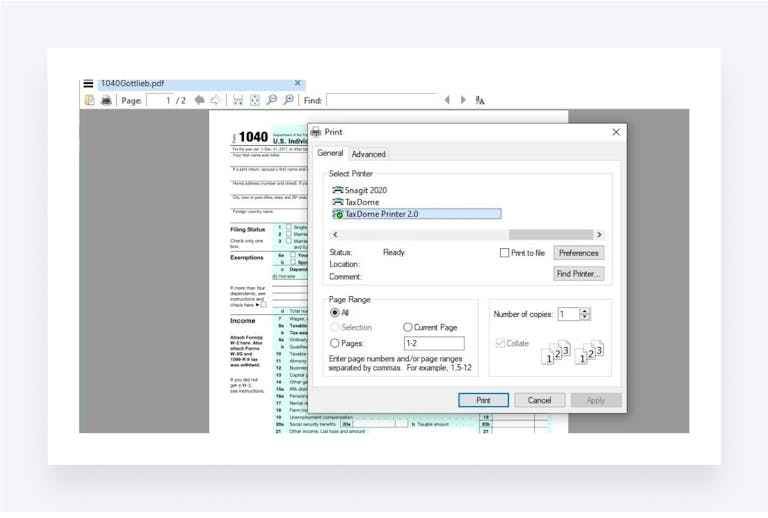Click the printer icon in the PDF toolbar
Screen dimensions: 768x518
(x=106, y=100)
